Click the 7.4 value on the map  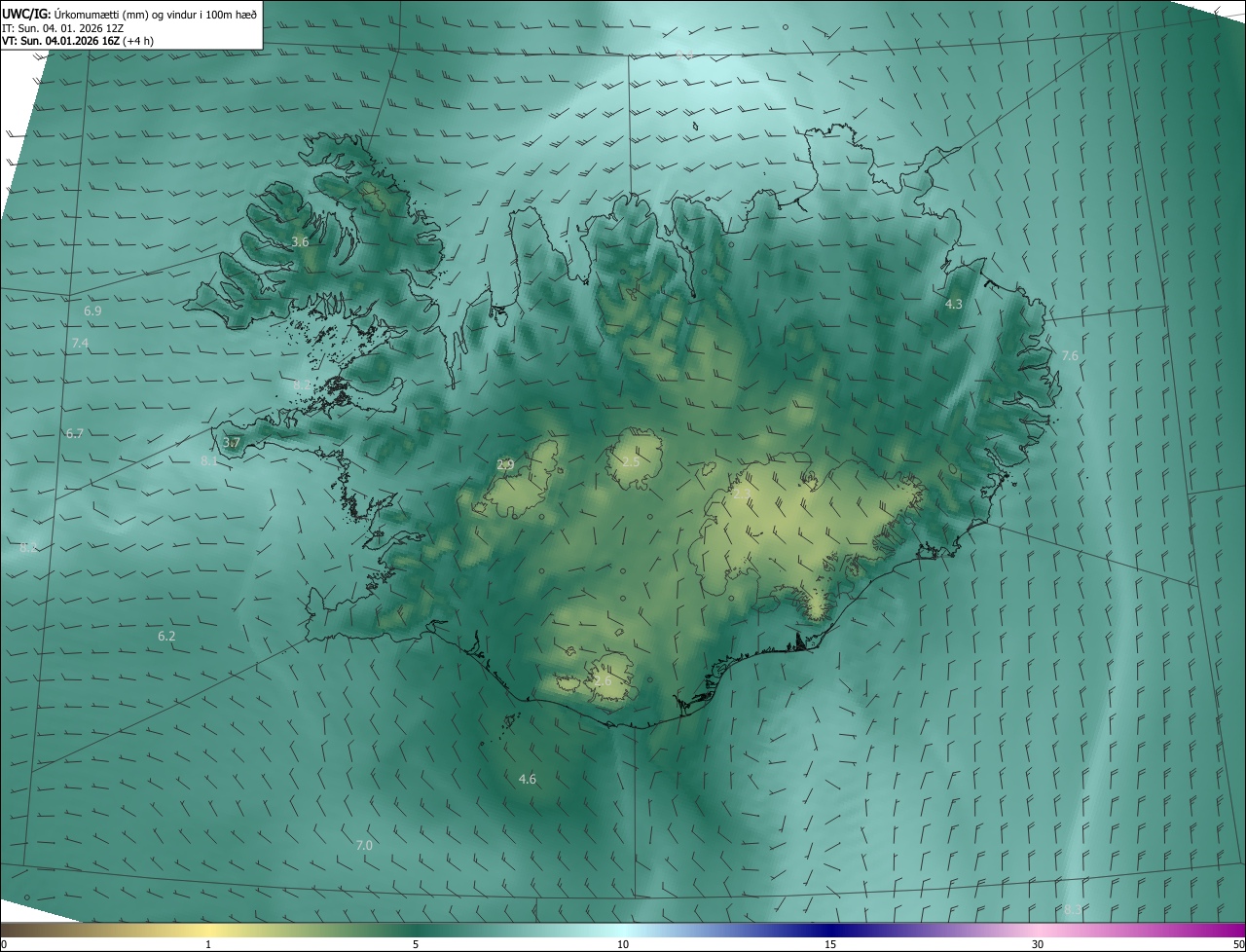(x=80, y=344)
